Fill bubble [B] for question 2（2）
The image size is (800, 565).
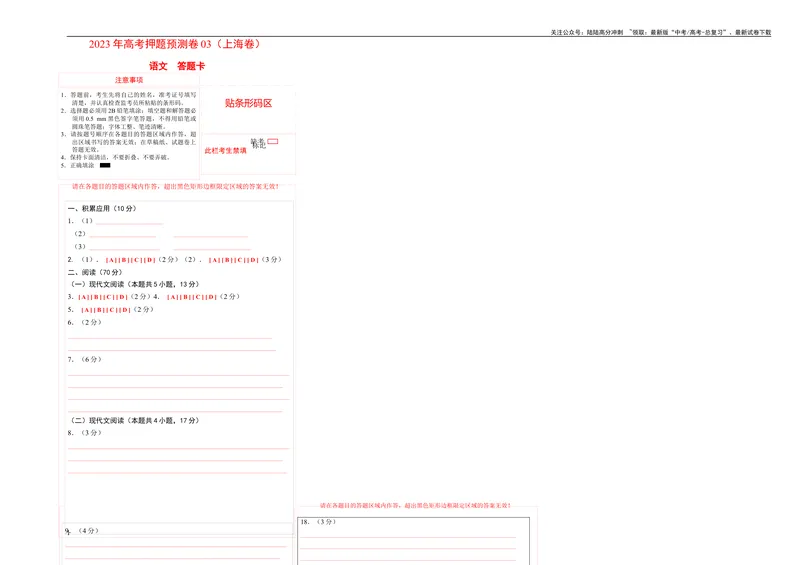(227, 260)
